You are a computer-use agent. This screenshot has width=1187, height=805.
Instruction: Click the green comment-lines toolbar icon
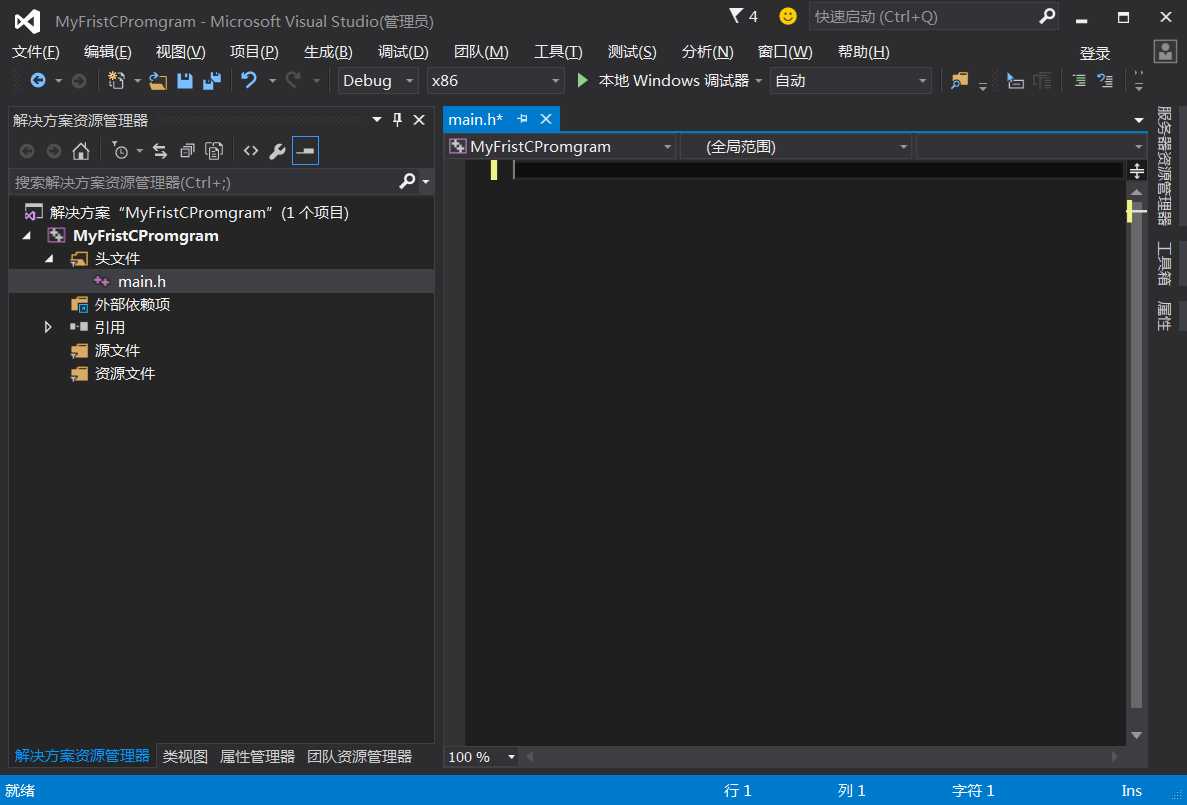pos(1080,80)
